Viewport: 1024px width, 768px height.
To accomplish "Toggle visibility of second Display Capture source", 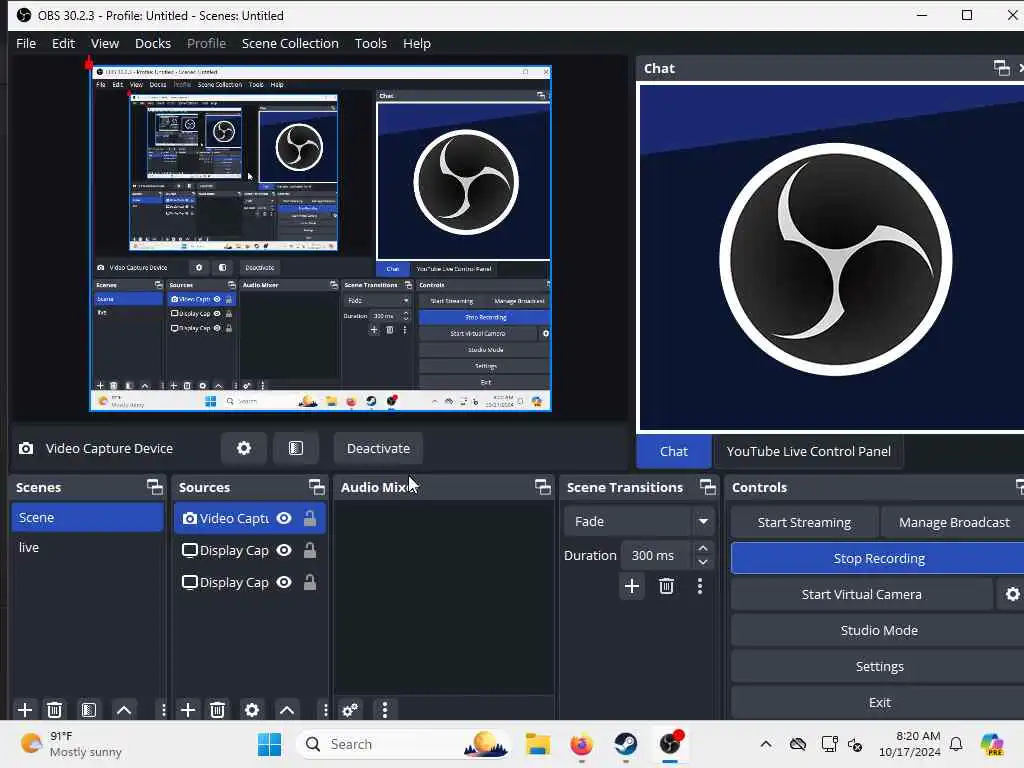I will (x=284, y=582).
